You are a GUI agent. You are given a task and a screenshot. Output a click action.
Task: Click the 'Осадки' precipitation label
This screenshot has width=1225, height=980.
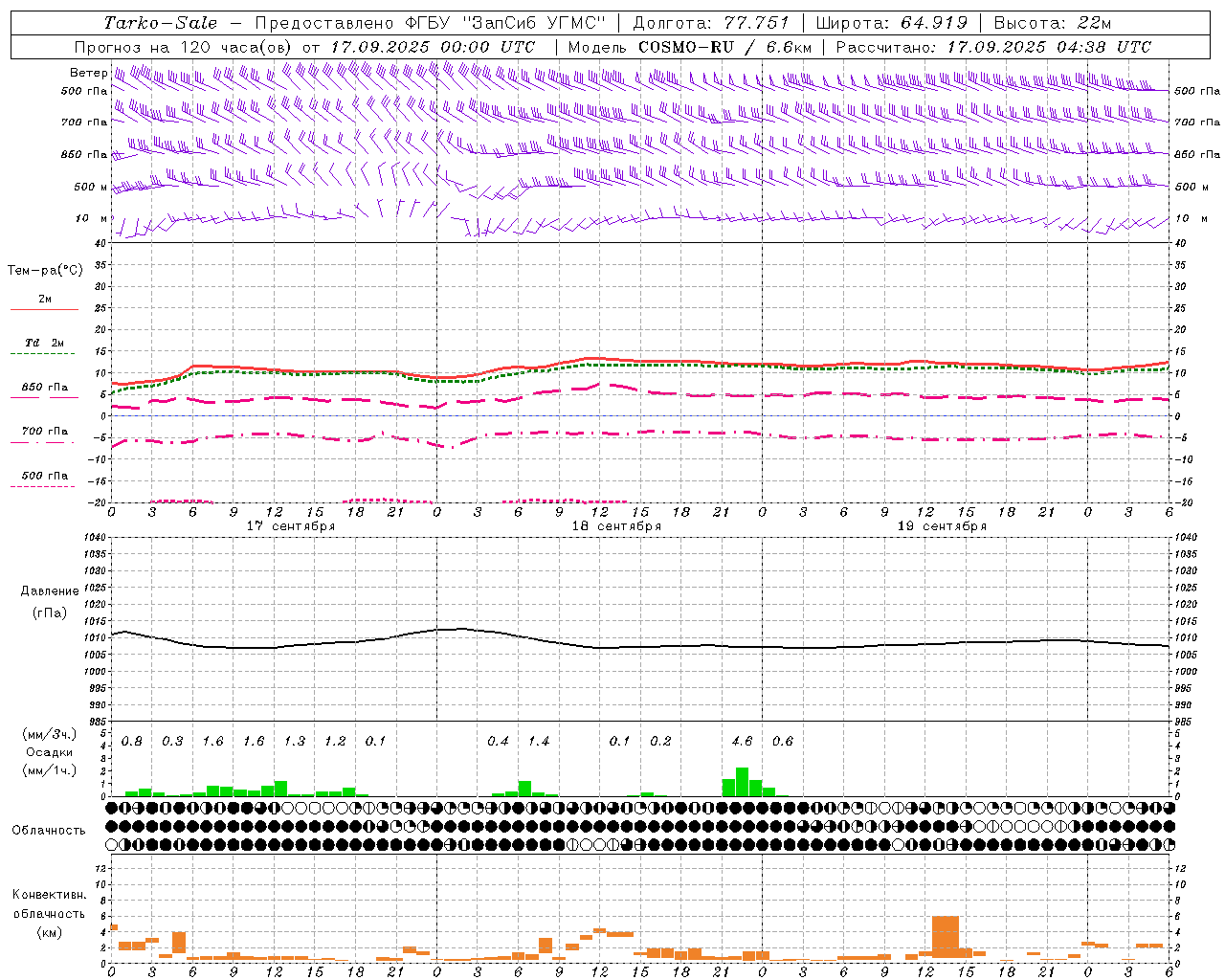[49, 753]
